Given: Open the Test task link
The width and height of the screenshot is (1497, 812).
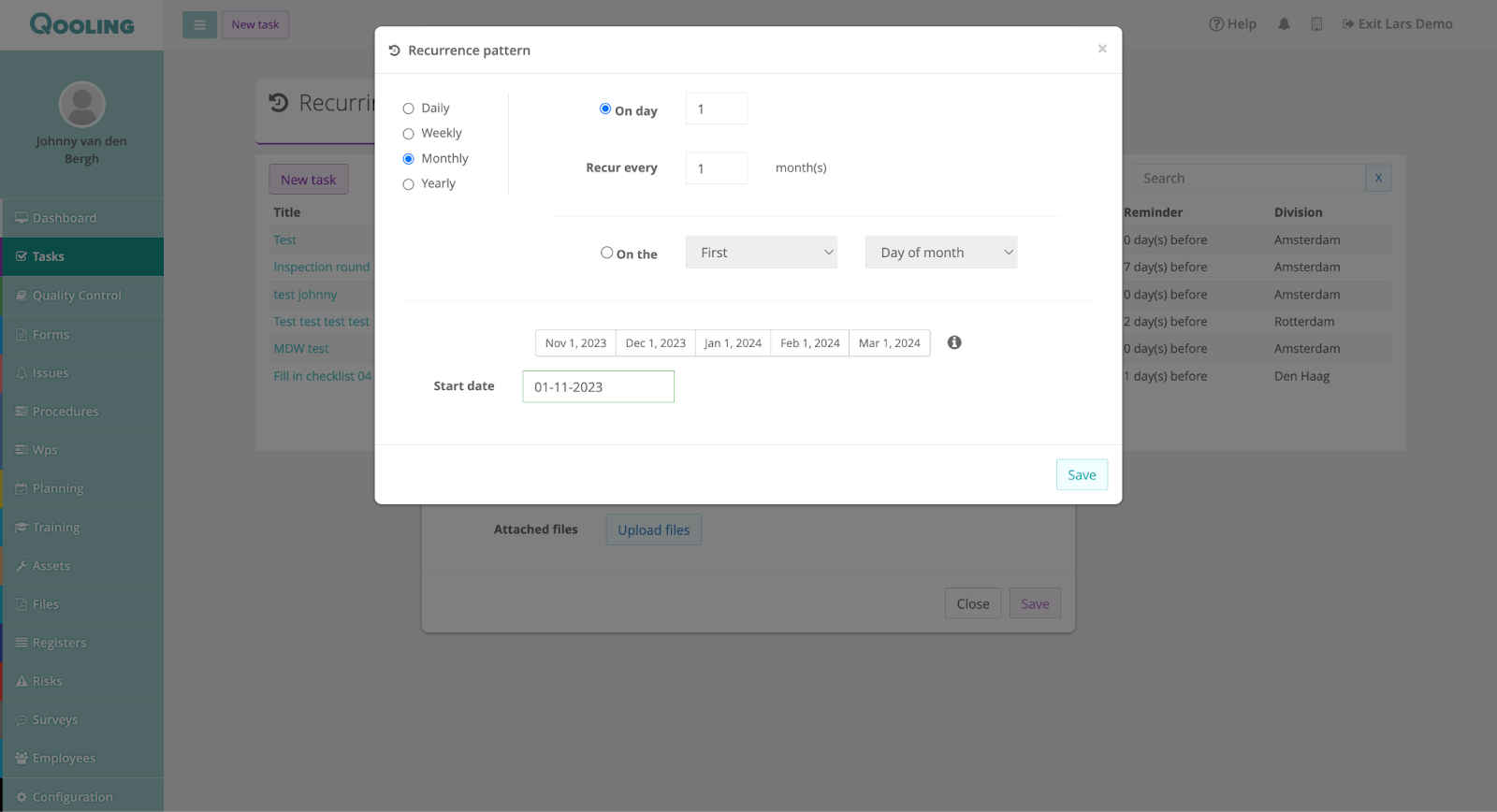Looking at the screenshot, I should tap(284, 240).
